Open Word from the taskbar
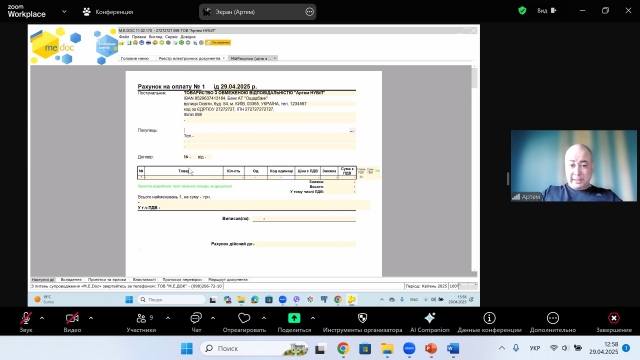This screenshot has width=640, height=360. click(453, 349)
